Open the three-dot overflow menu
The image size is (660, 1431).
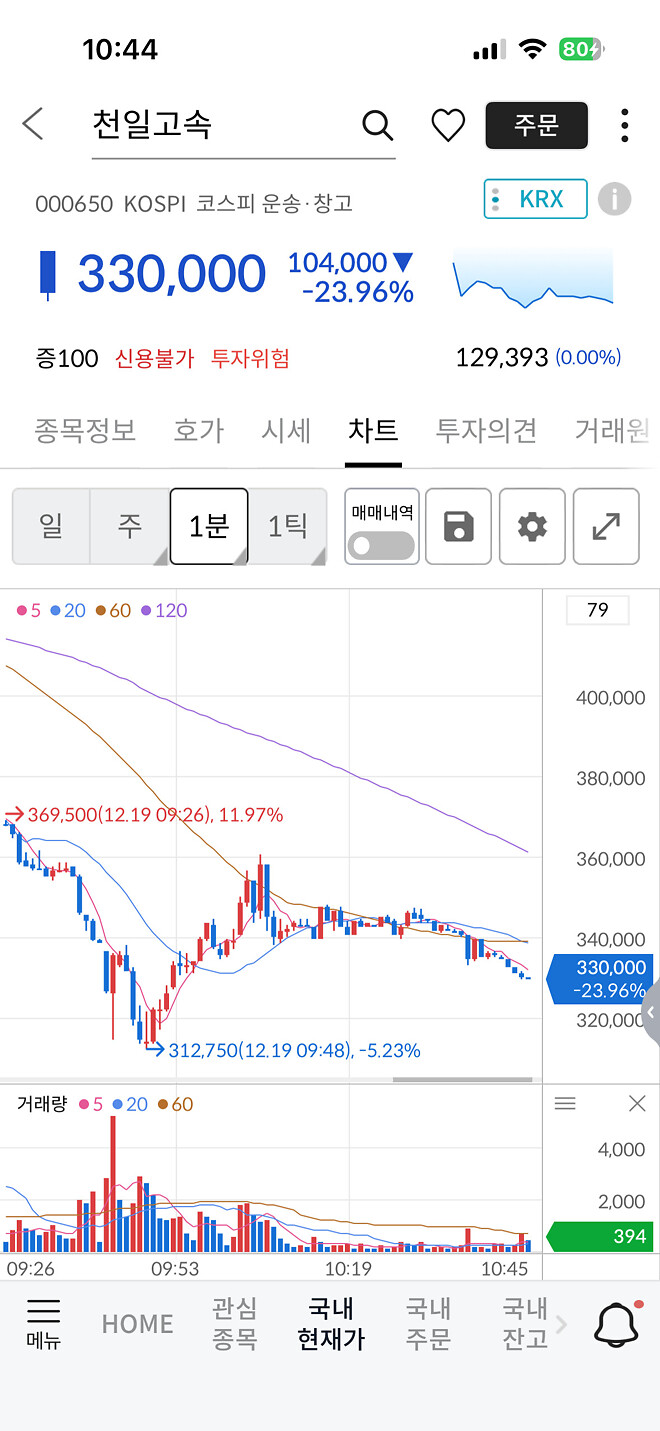(x=624, y=126)
